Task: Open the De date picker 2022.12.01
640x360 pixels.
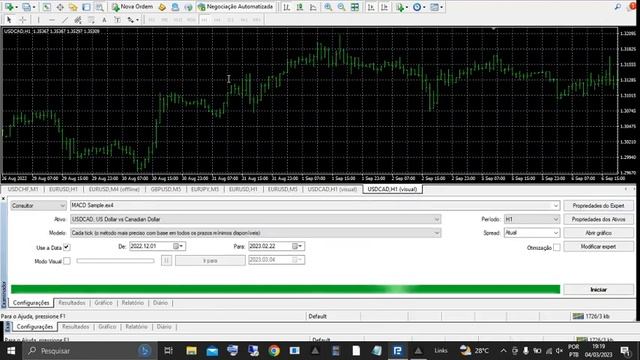Action: pyautogui.click(x=178, y=246)
